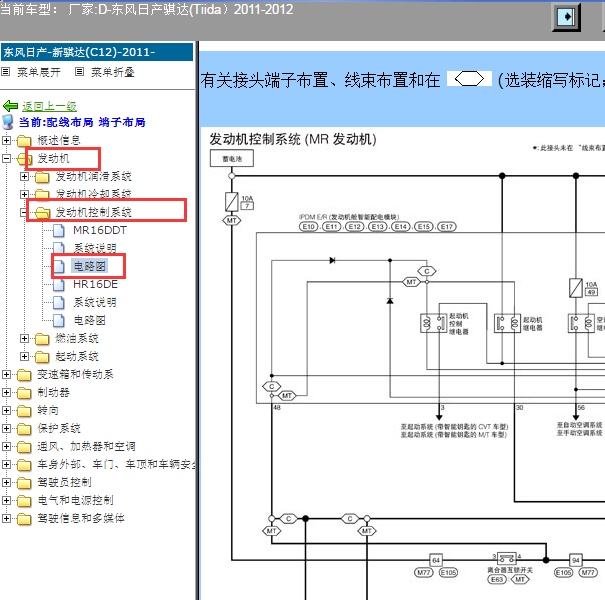The height and width of the screenshot is (600, 605).
Task: Click the 保护系统 folder icon
Action: [24, 429]
